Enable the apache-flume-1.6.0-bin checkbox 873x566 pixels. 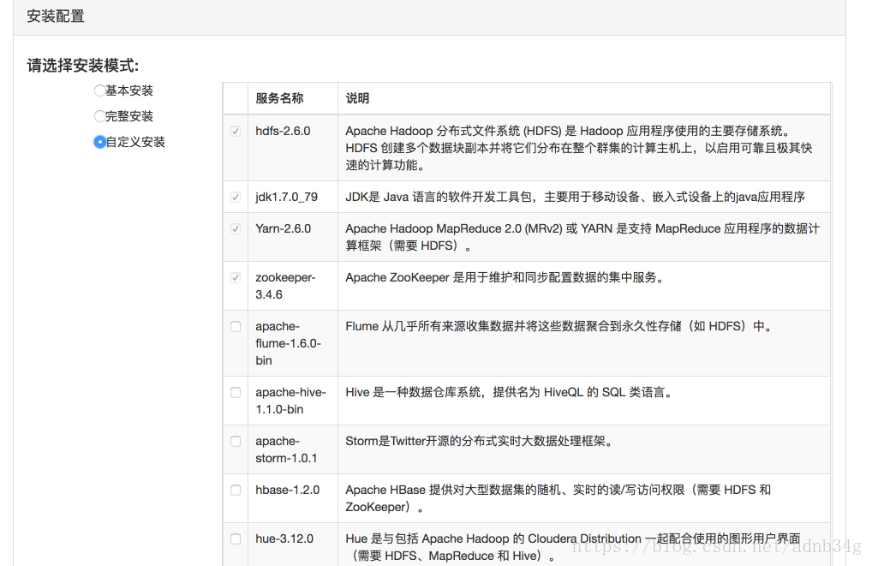[235, 327]
